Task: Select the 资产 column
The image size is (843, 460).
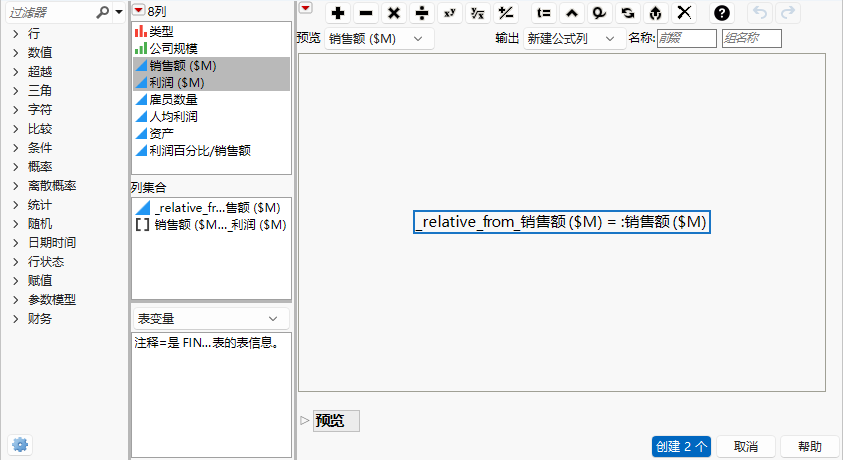Action: (x=211, y=133)
